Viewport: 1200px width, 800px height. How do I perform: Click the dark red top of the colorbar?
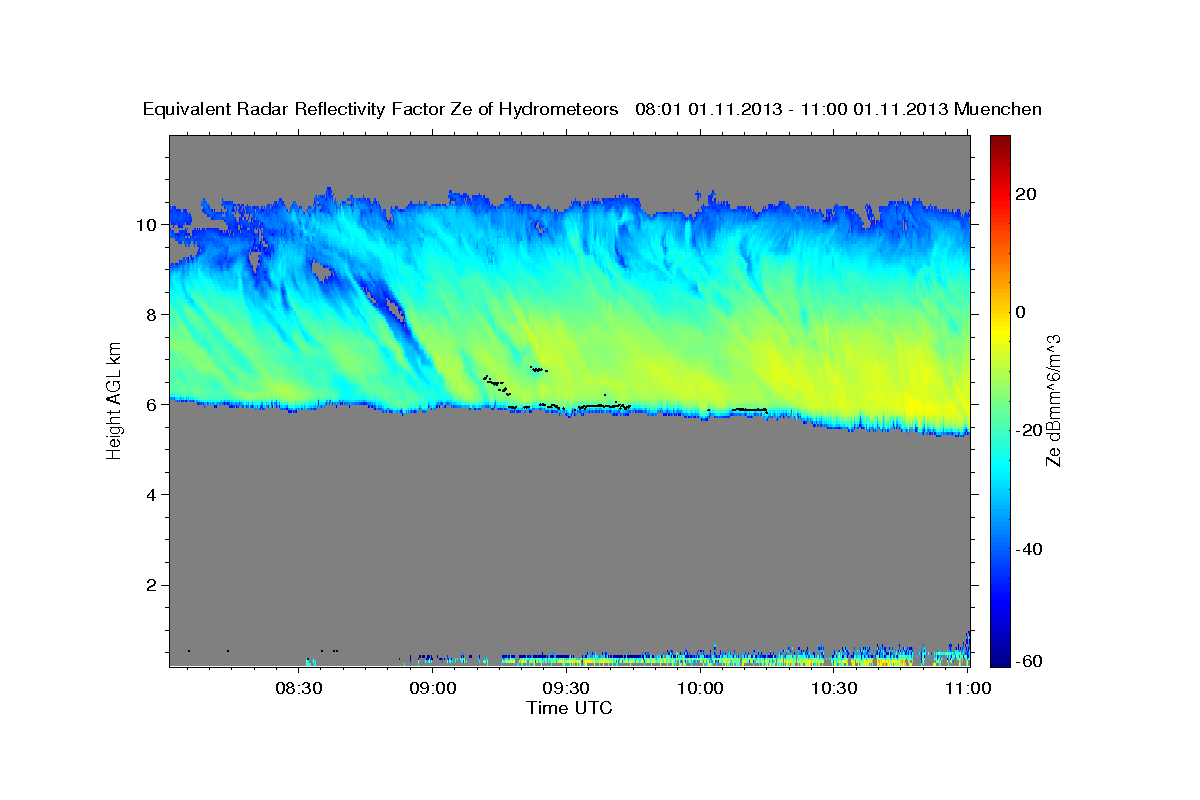pos(999,141)
